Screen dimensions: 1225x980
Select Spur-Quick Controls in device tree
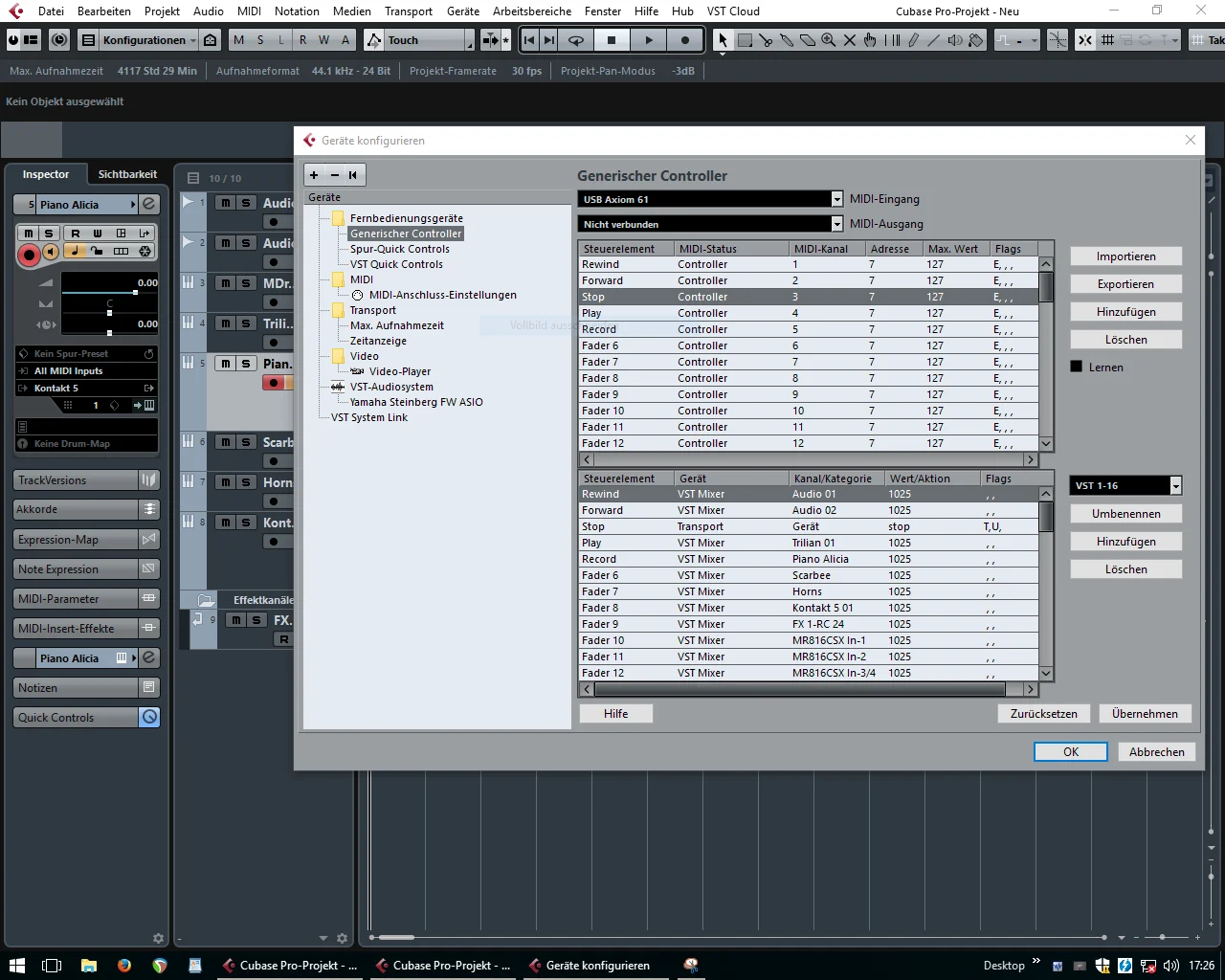click(399, 249)
